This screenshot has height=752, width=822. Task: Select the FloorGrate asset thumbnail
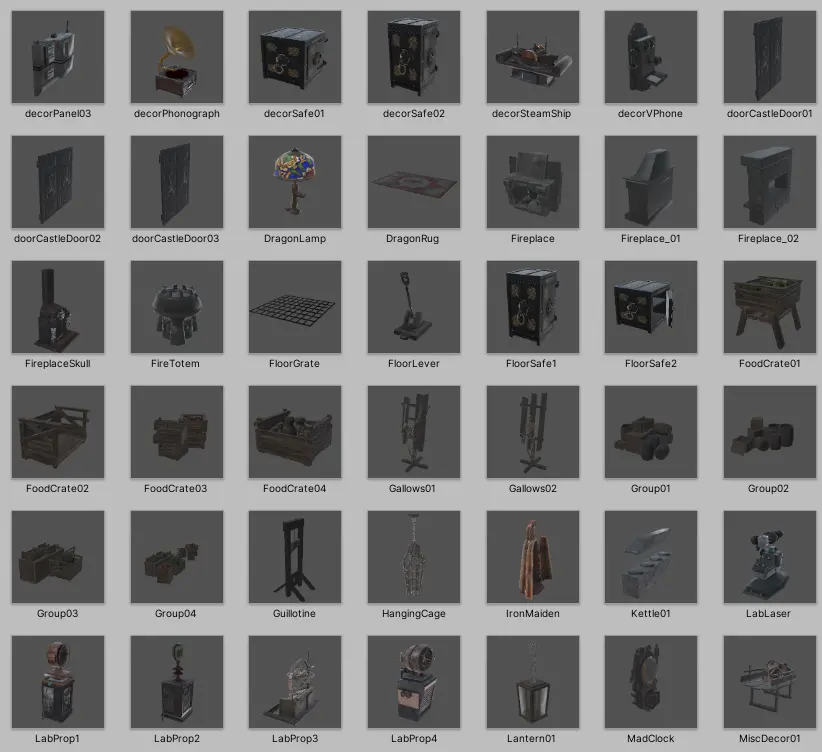pyautogui.click(x=295, y=307)
